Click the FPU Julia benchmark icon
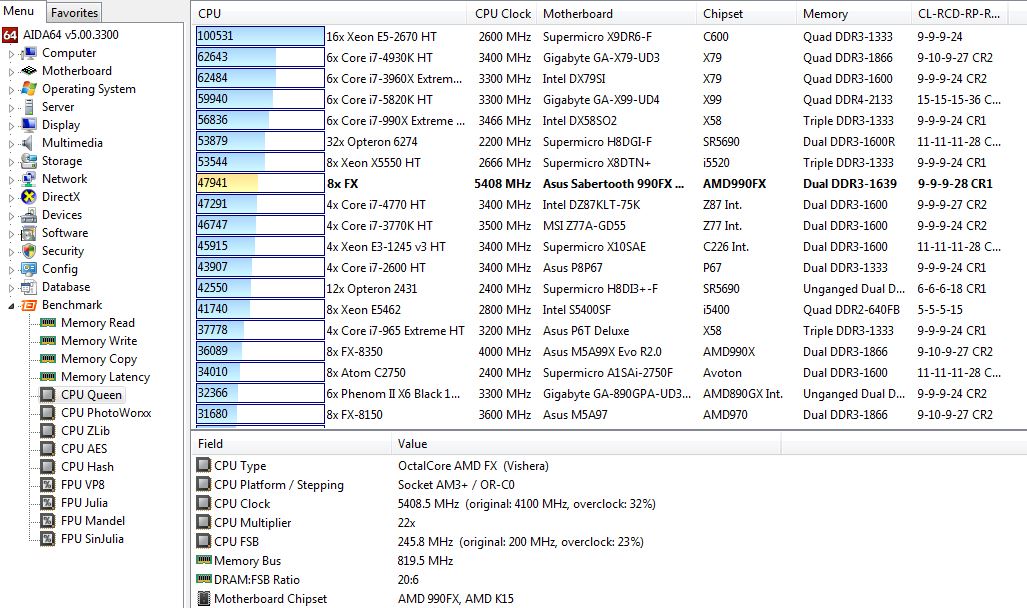This screenshot has width=1027, height=608. 48,503
